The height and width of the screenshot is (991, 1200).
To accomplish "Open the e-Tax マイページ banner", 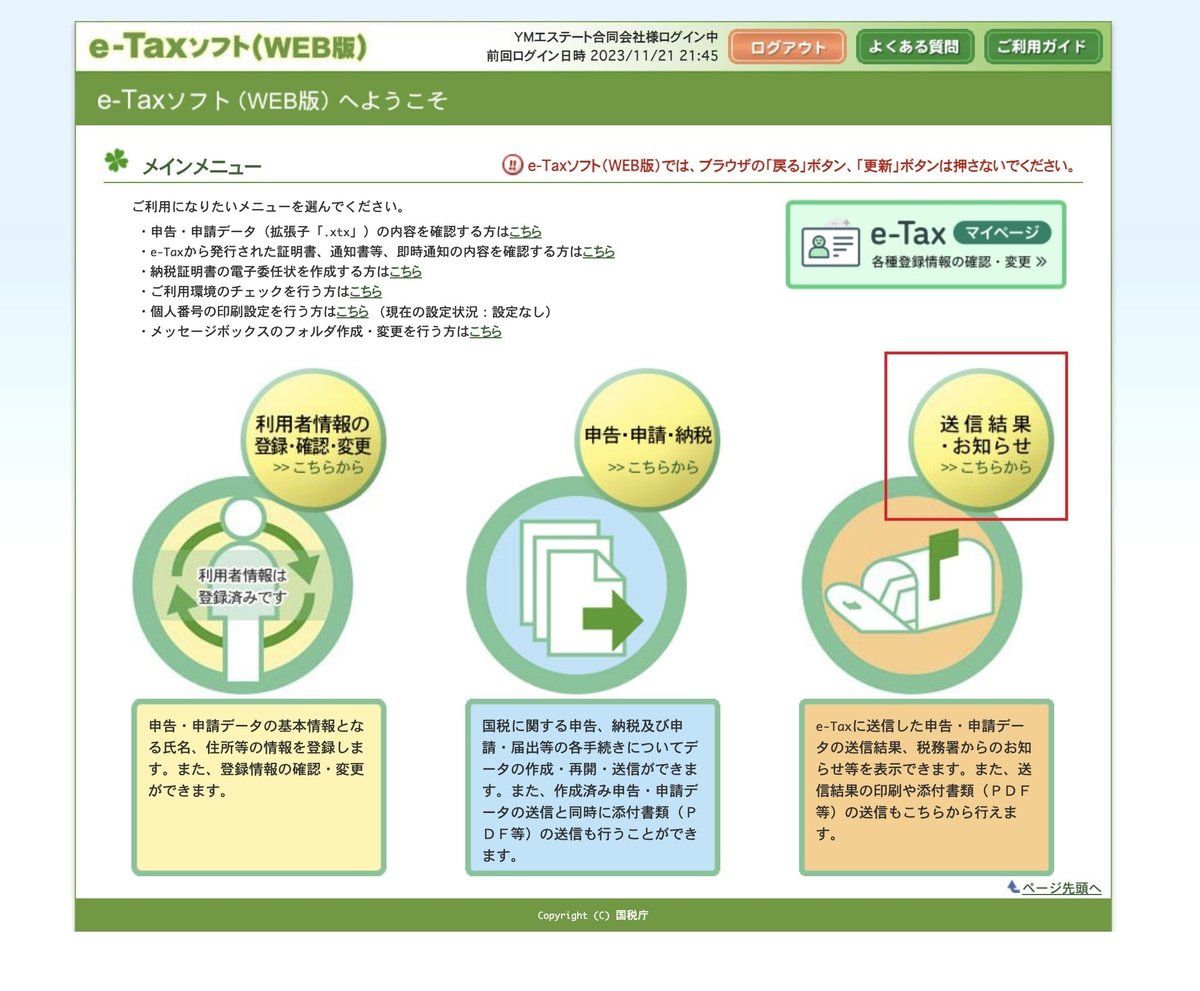I will pos(926,245).
